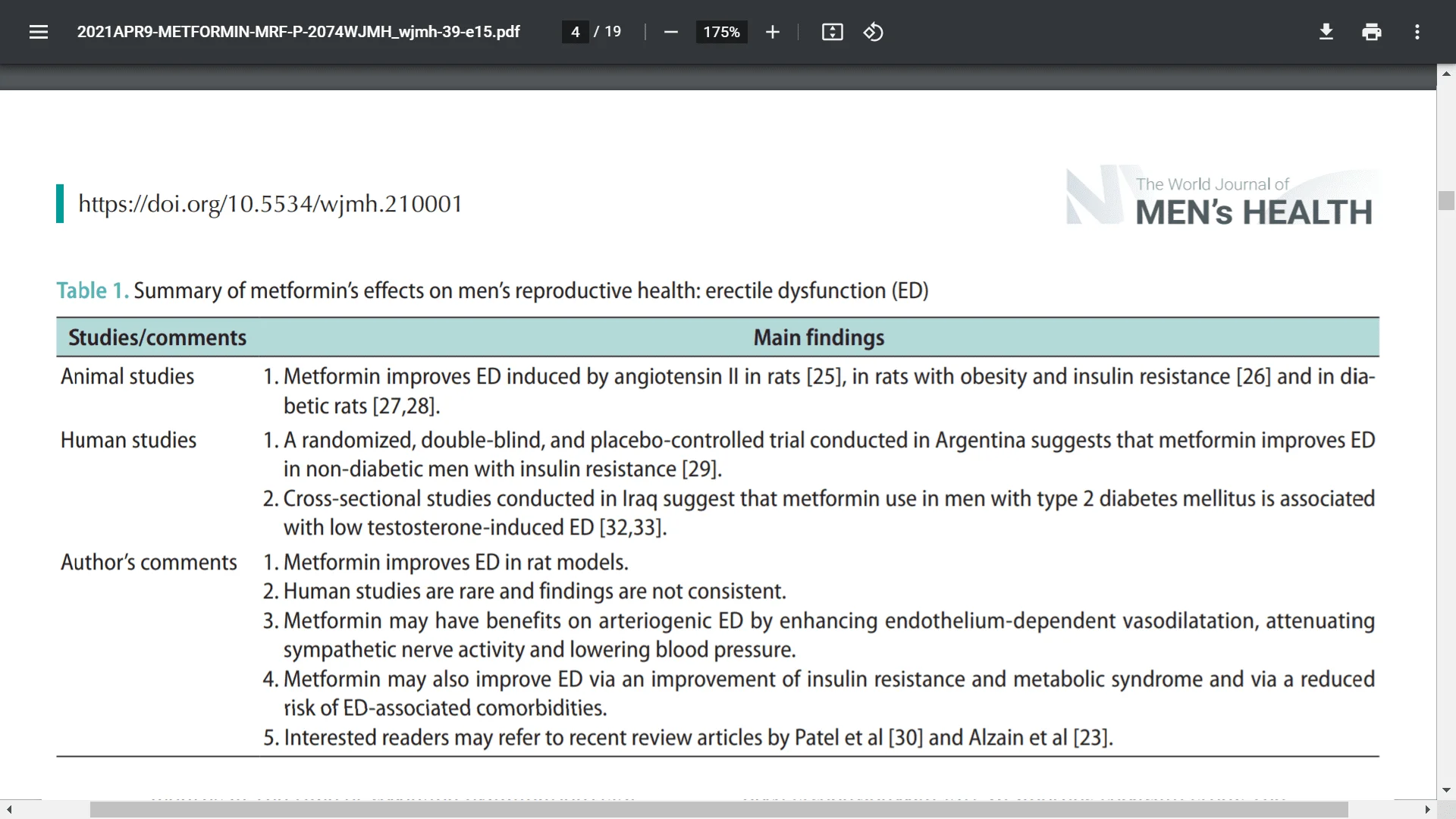Click the horizontal scrollbar right arrow
Screen dimensions: 1456x819
[1427, 809]
